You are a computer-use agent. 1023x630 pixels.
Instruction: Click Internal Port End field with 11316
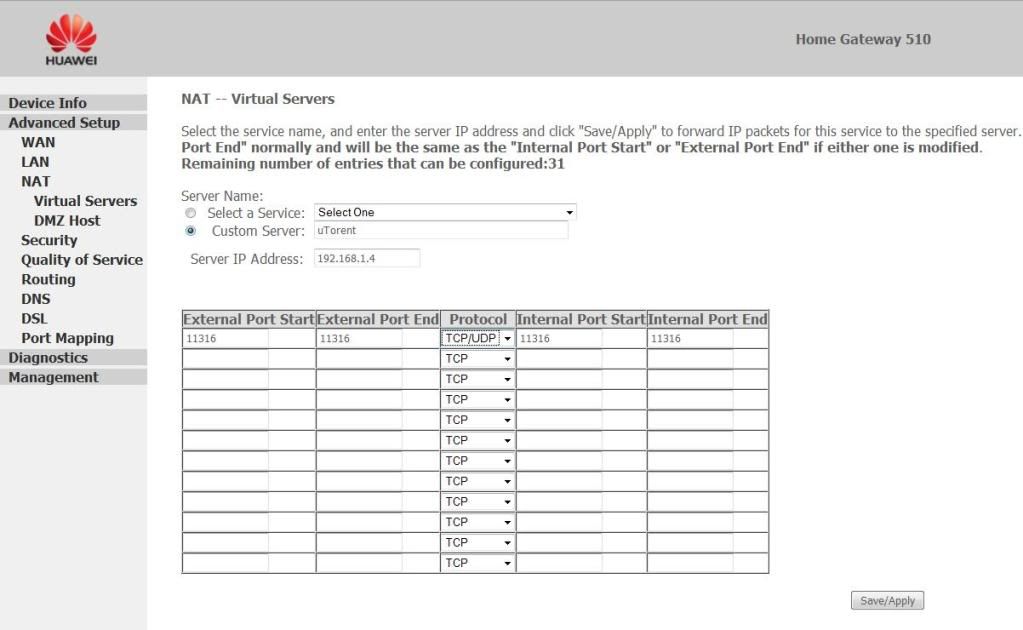[x=690, y=338]
